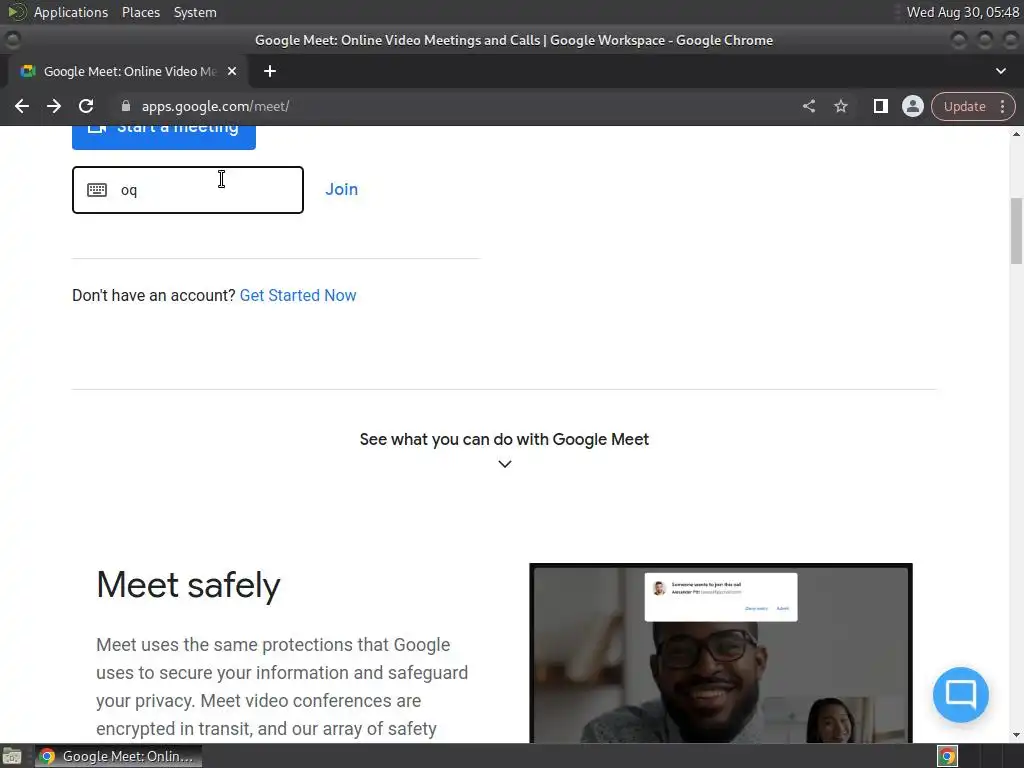
Task: Click the page vertical scrollbar thumb
Action: tap(1016, 231)
